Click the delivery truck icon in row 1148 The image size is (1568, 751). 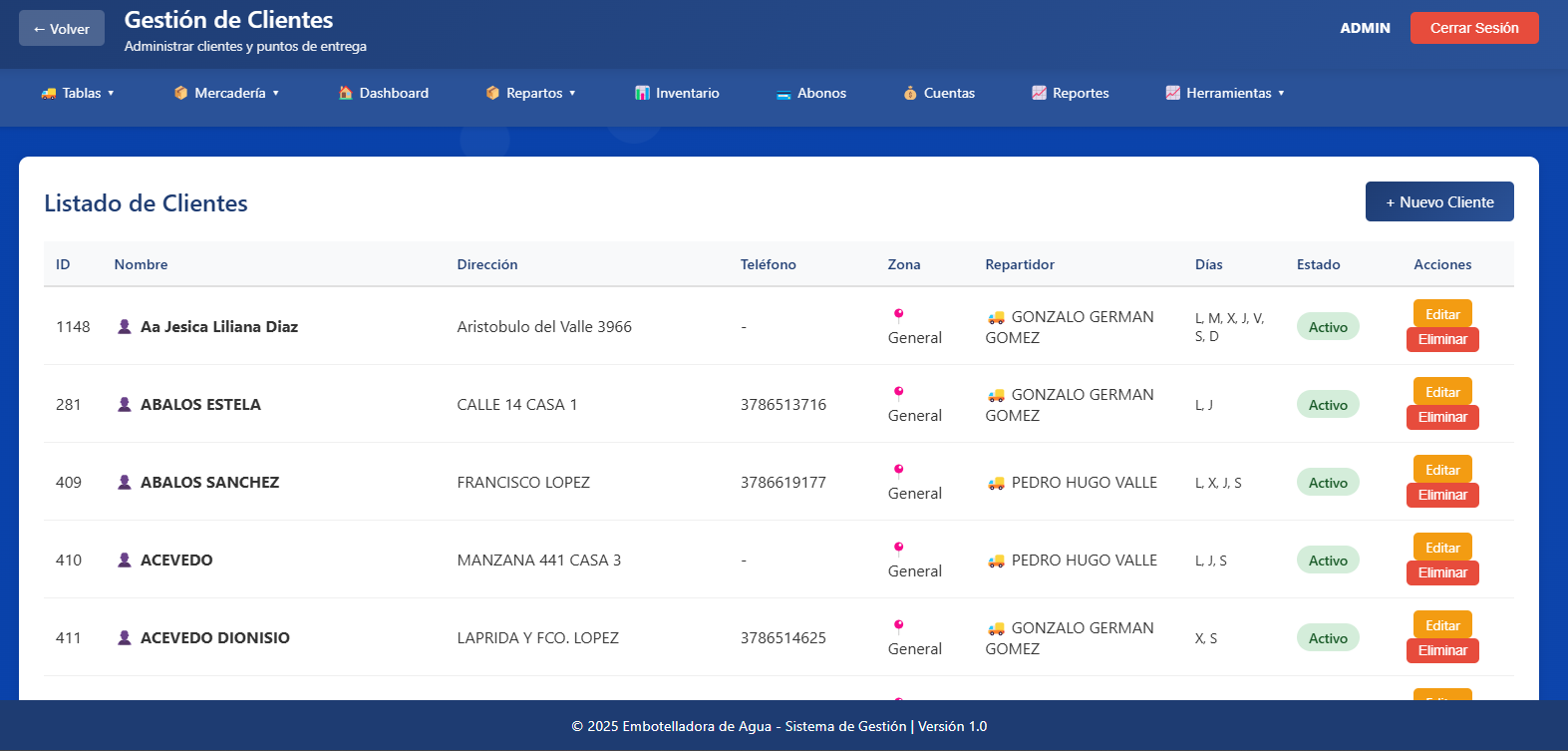[996, 317]
